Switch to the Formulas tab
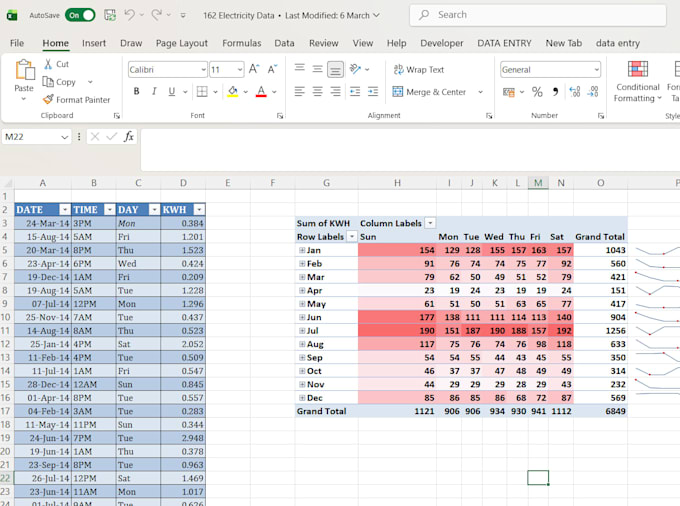This screenshot has width=680, height=506. click(x=242, y=43)
